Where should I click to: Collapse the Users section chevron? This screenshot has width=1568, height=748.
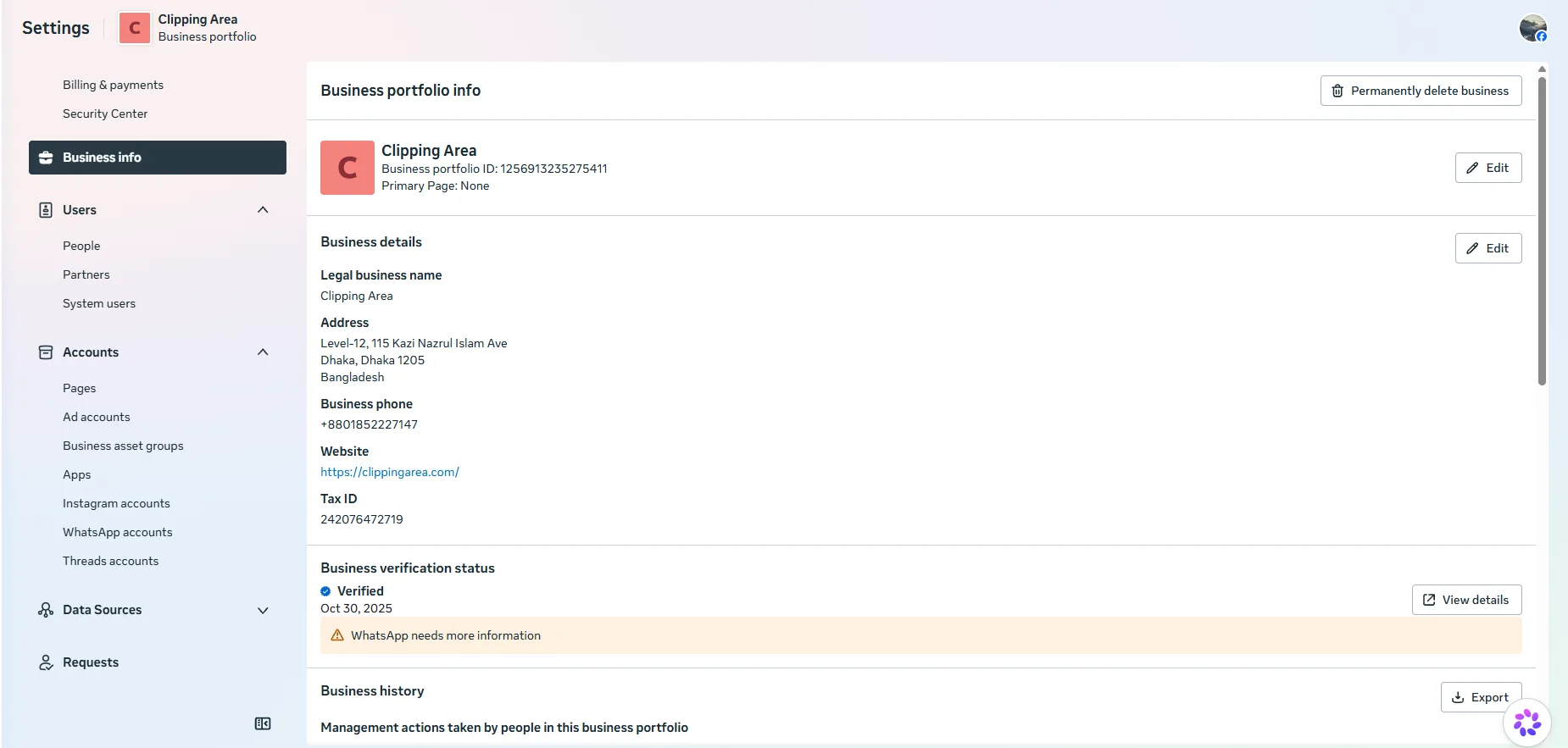[x=263, y=210]
